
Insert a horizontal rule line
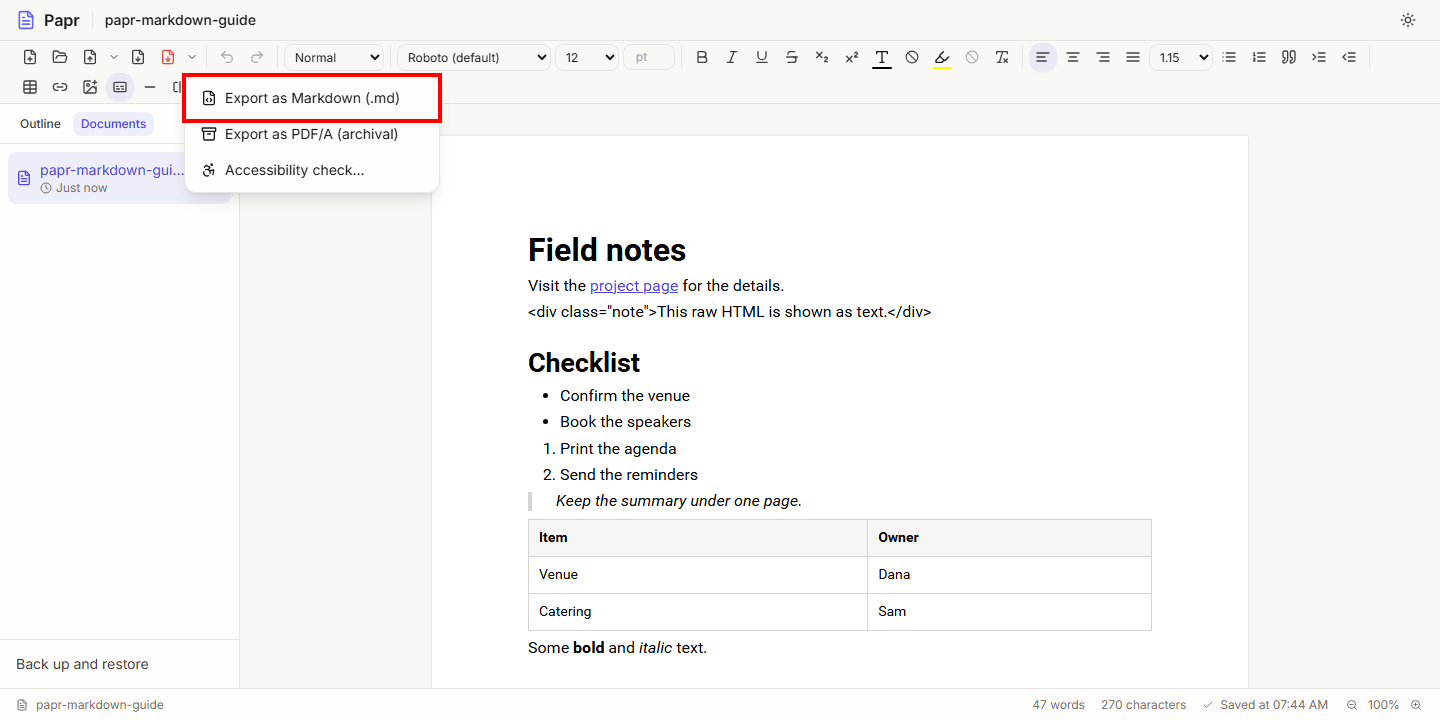tap(150, 87)
